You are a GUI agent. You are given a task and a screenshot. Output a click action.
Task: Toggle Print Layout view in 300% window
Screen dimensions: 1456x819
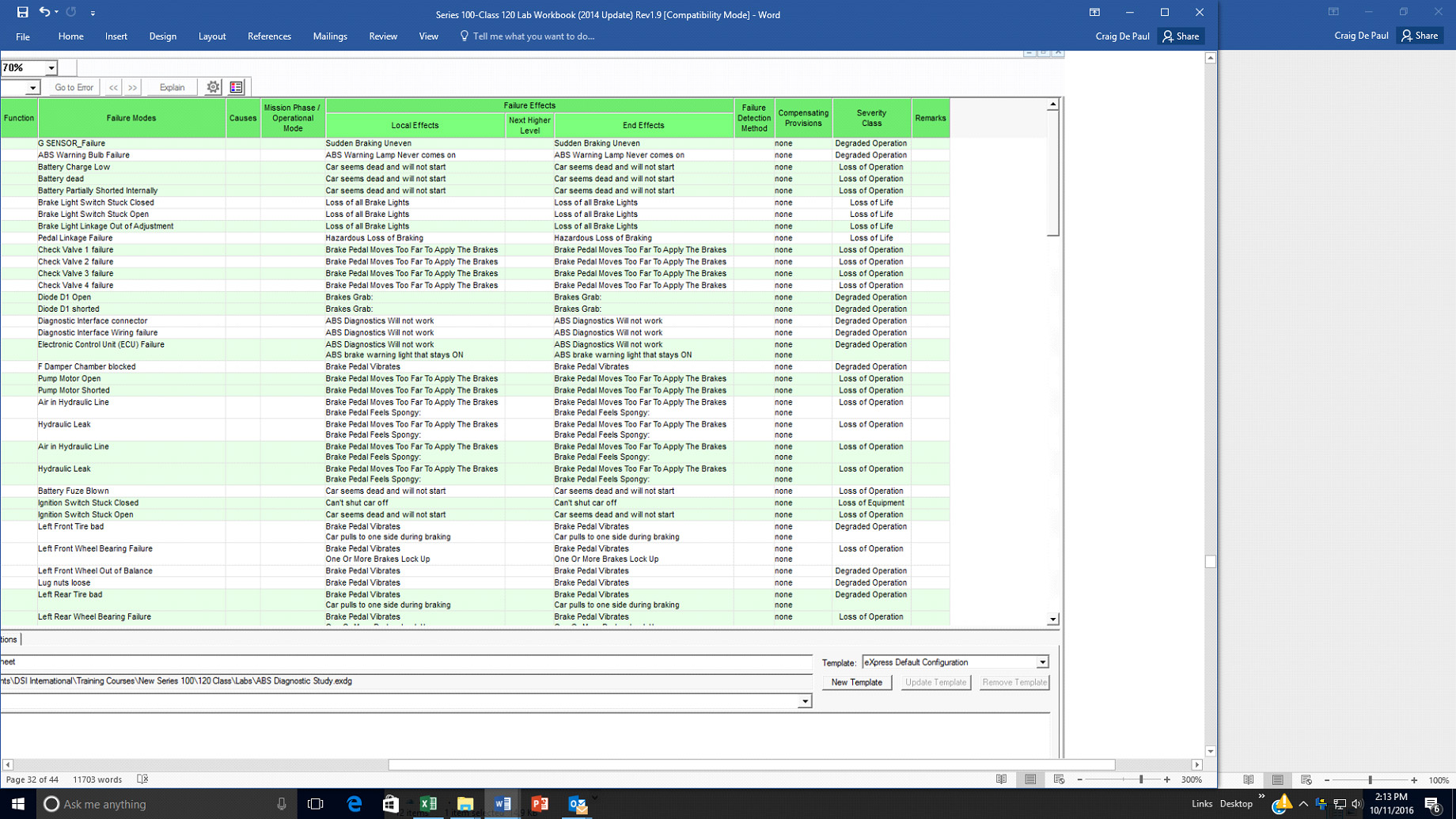coord(1030,779)
